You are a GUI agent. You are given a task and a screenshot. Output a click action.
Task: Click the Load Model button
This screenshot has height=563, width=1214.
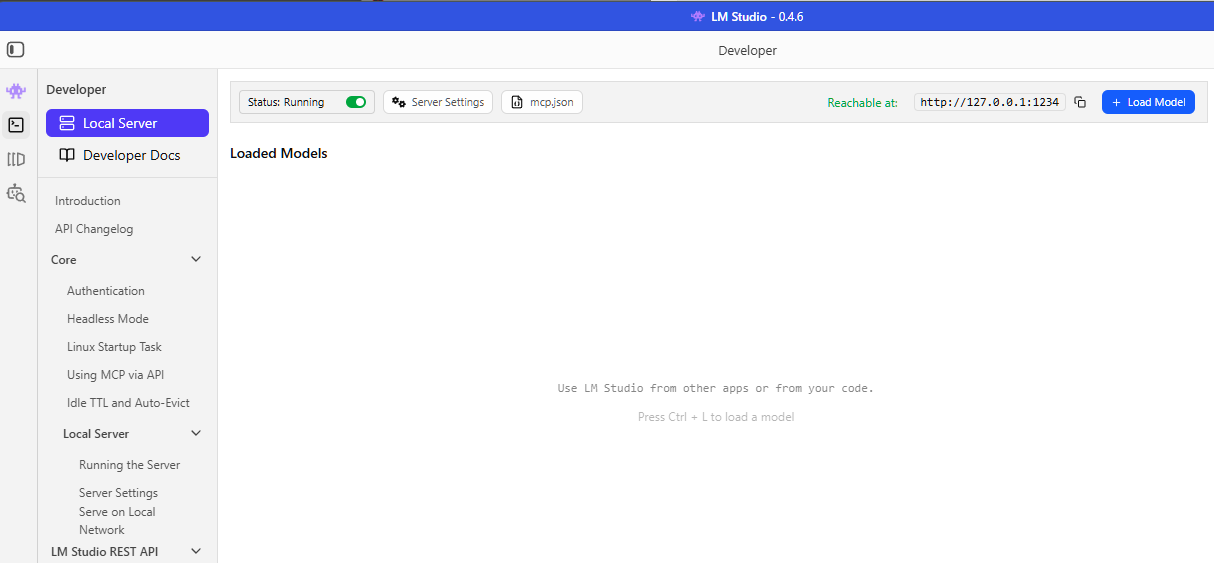point(1148,102)
